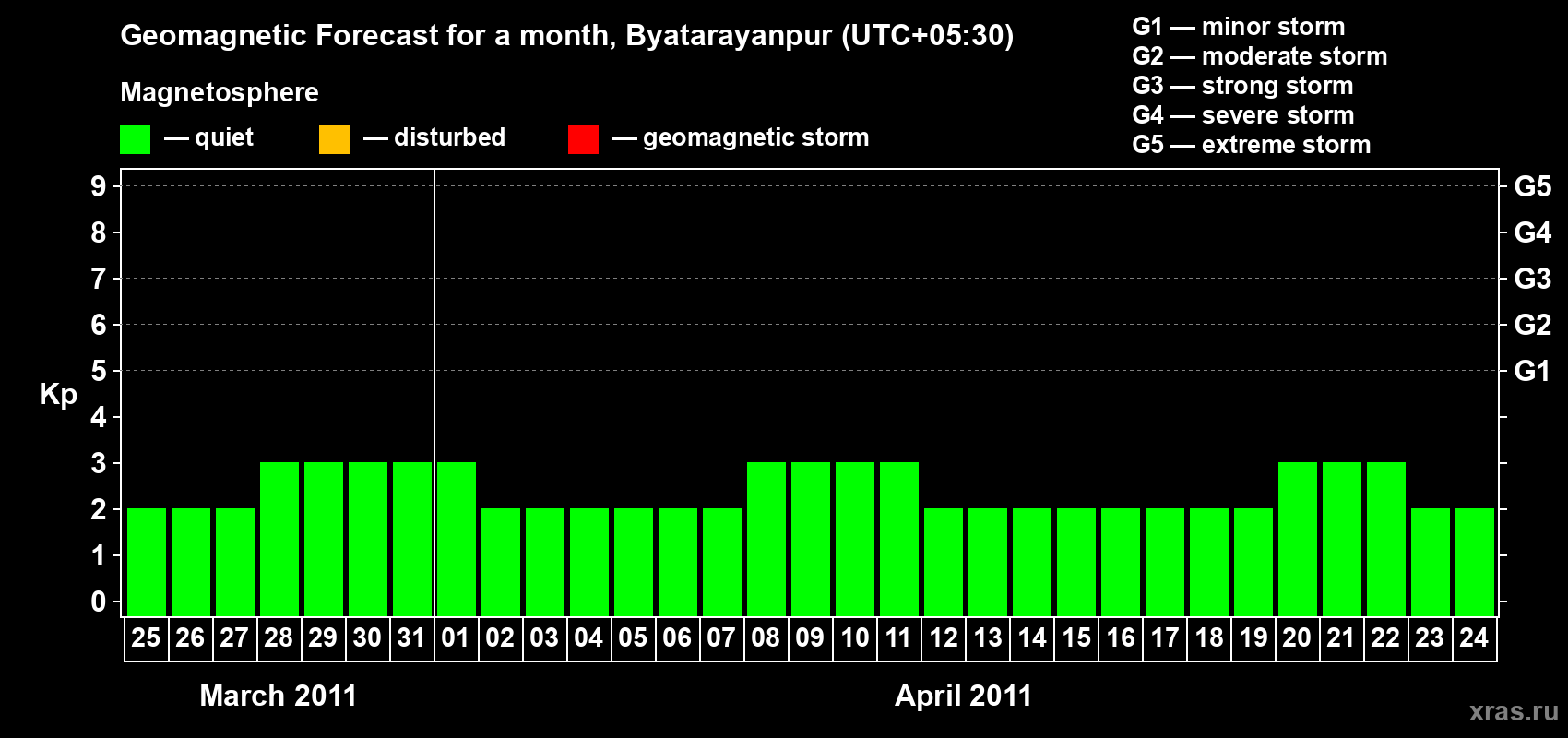Click the date label 10

tap(854, 638)
